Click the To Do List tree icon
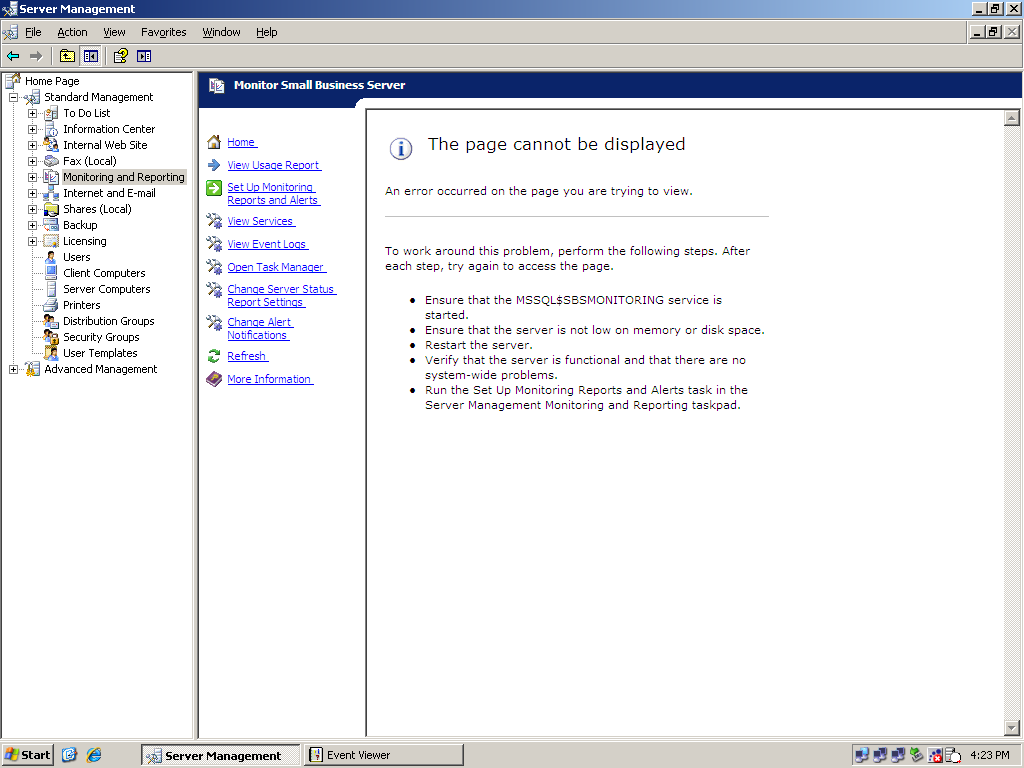The width and height of the screenshot is (1024, 768). (51, 113)
